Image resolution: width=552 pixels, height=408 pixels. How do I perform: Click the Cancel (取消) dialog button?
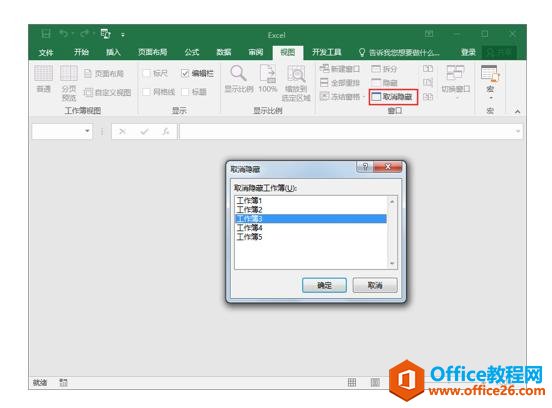(x=375, y=285)
